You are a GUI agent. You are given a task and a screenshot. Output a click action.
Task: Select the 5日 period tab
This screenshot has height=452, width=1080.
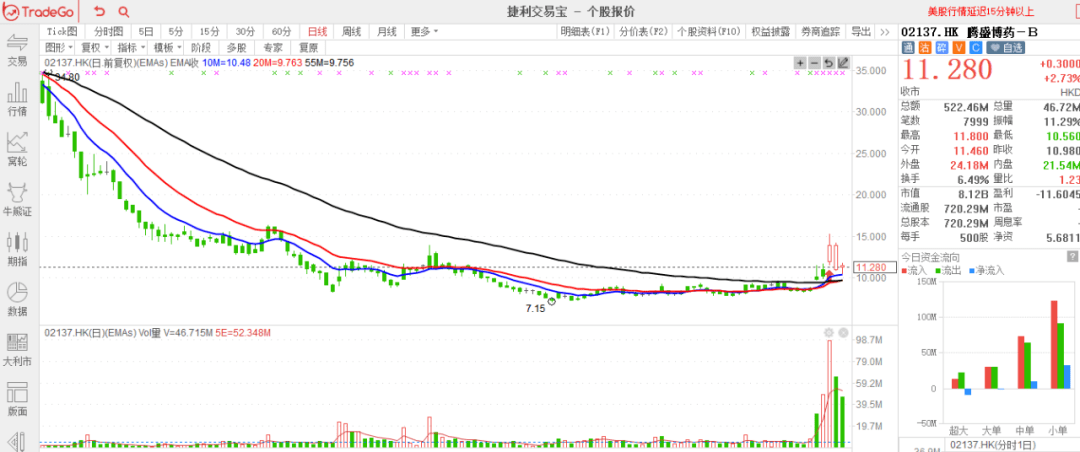[x=146, y=32]
